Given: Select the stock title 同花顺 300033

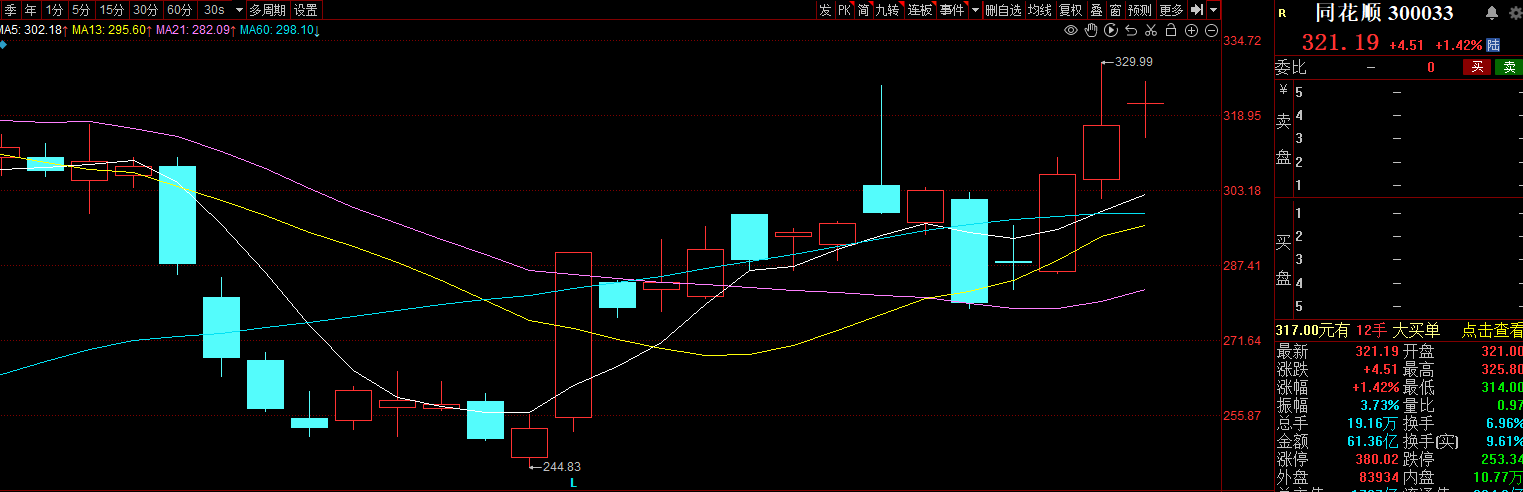Looking at the screenshot, I should [x=1384, y=13].
